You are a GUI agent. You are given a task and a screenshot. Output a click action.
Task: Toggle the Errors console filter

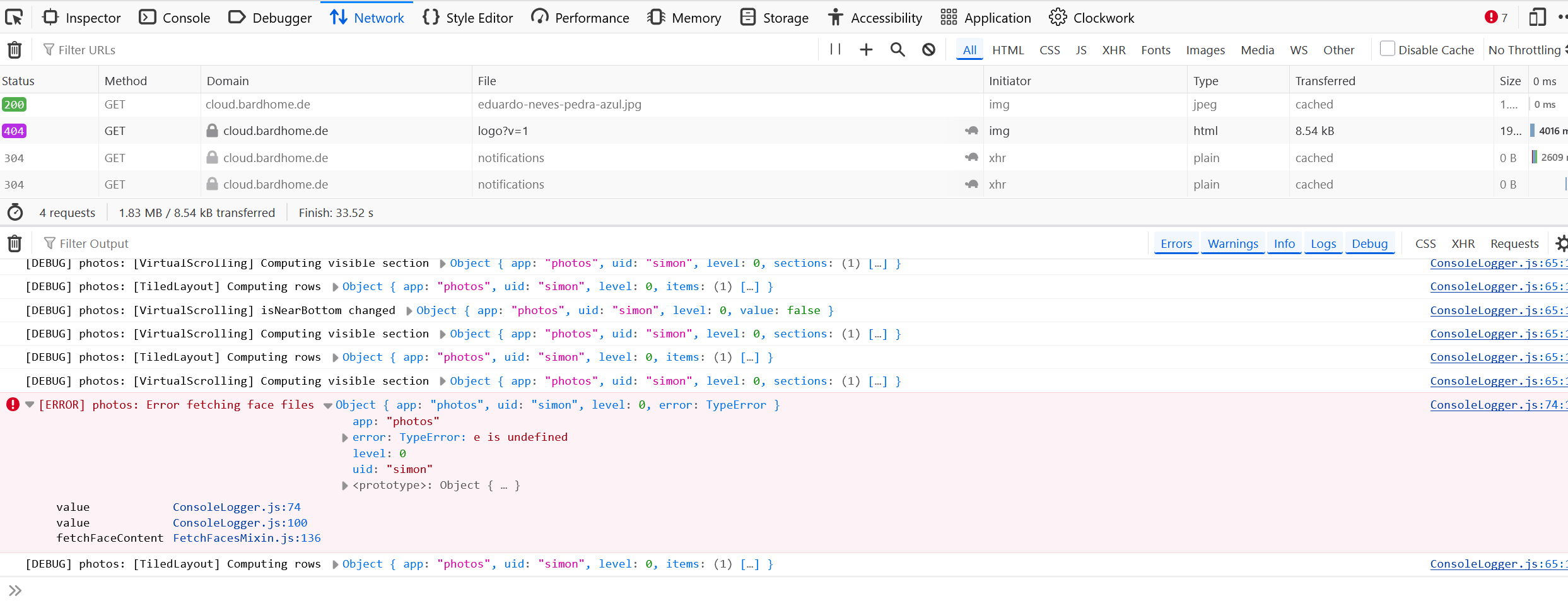pyautogui.click(x=1176, y=243)
